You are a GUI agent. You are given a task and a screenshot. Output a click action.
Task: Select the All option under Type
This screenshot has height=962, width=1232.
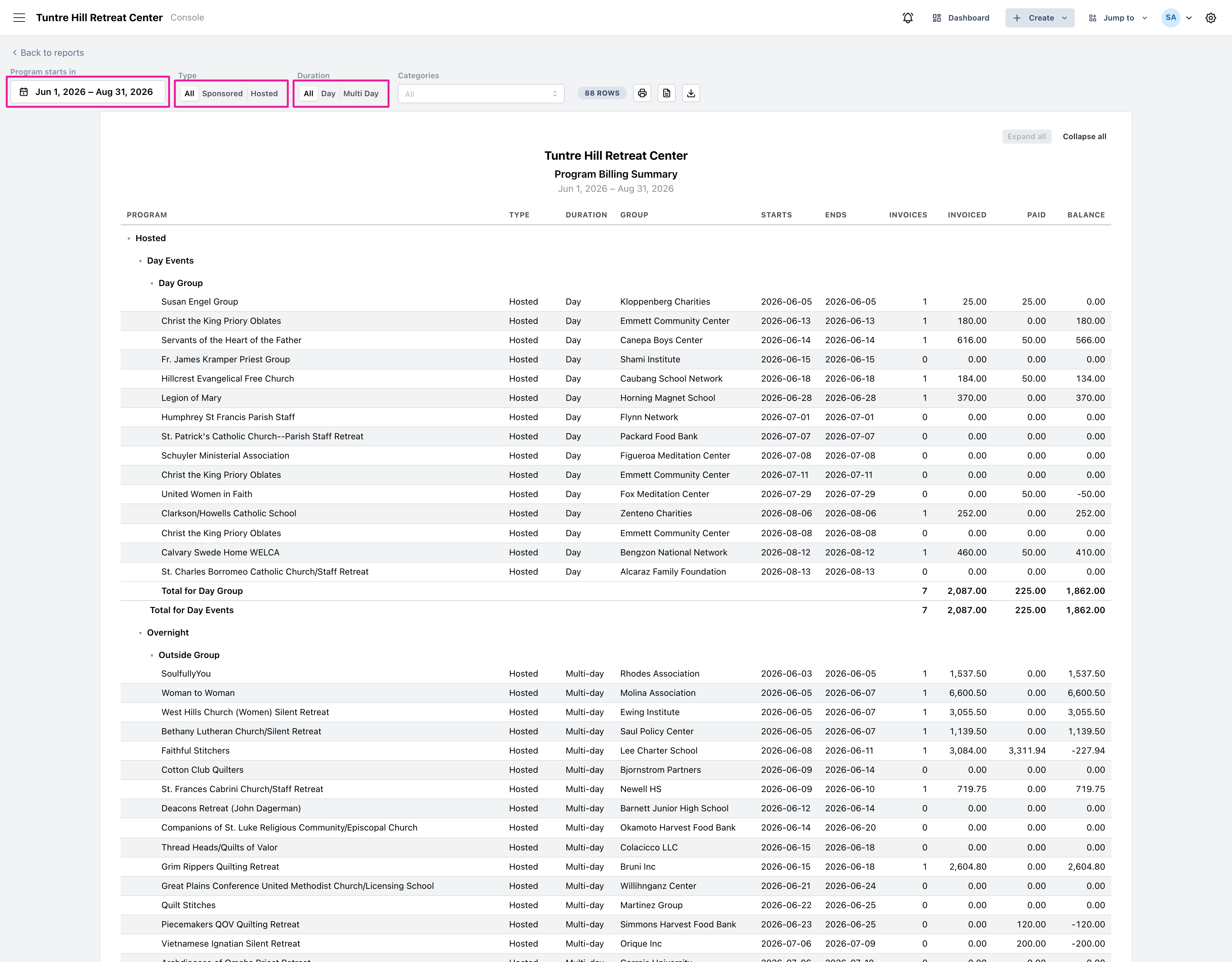click(x=189, y=94)
